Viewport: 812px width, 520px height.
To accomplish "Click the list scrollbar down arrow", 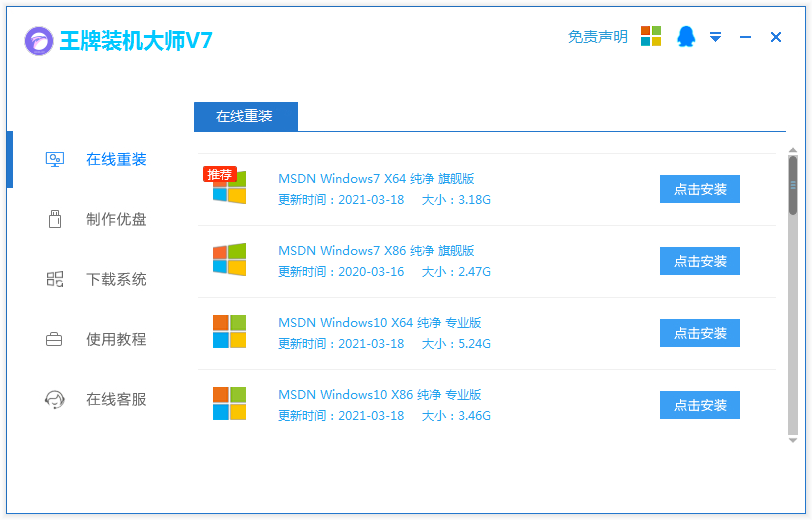I will (x=793, y=440).
